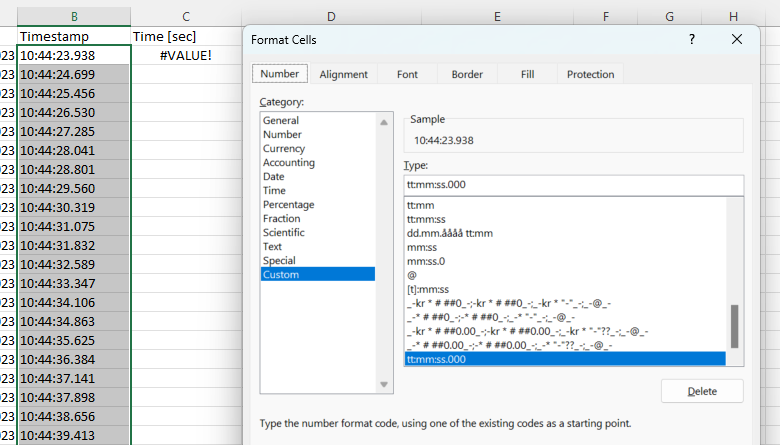This screenshot has height=445, width=780.
Task: Select cell with 10:44:28.801
Action: (74, 170)
